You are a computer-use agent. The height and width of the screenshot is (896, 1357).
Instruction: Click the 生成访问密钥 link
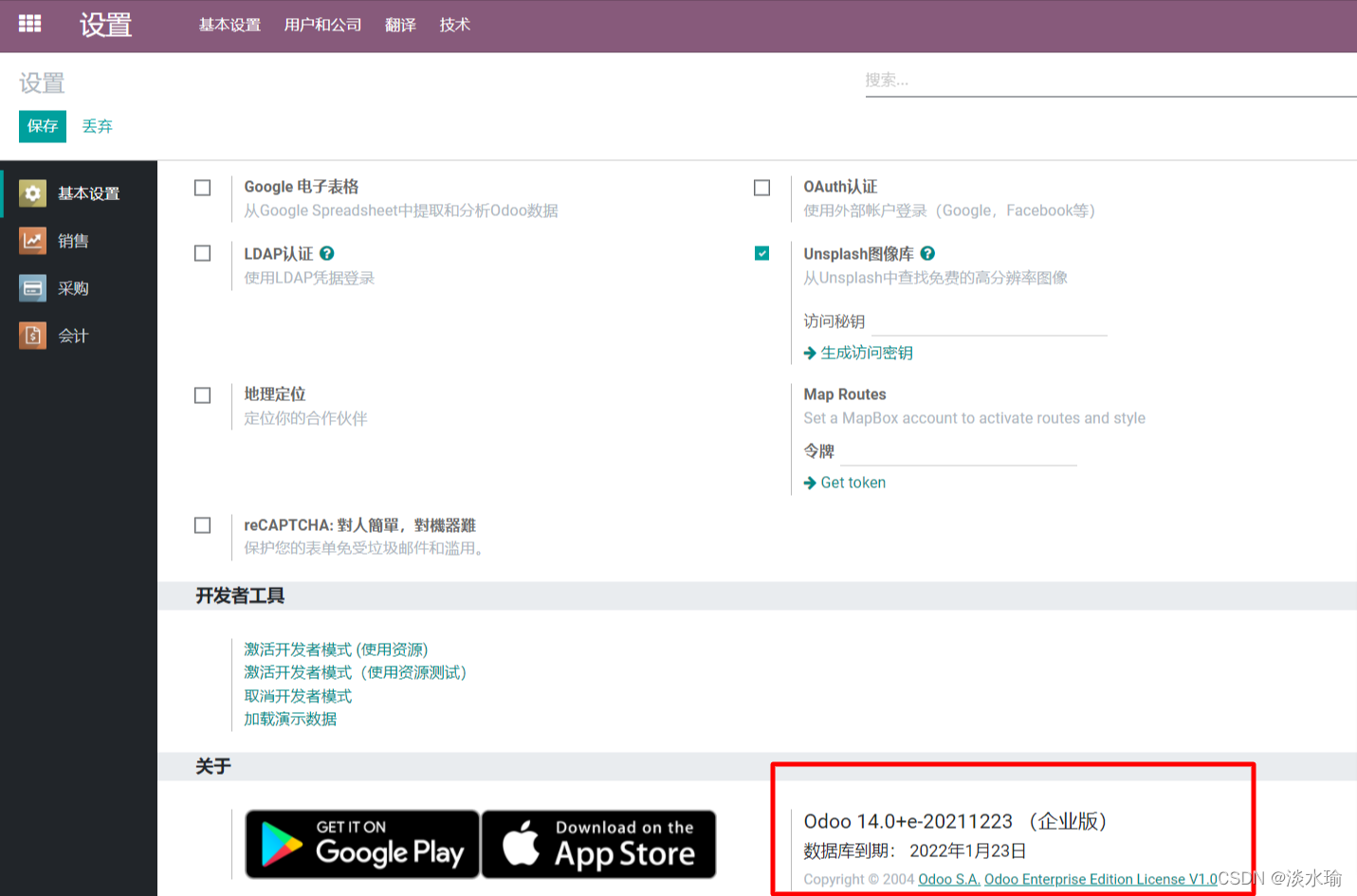(867, 353)
